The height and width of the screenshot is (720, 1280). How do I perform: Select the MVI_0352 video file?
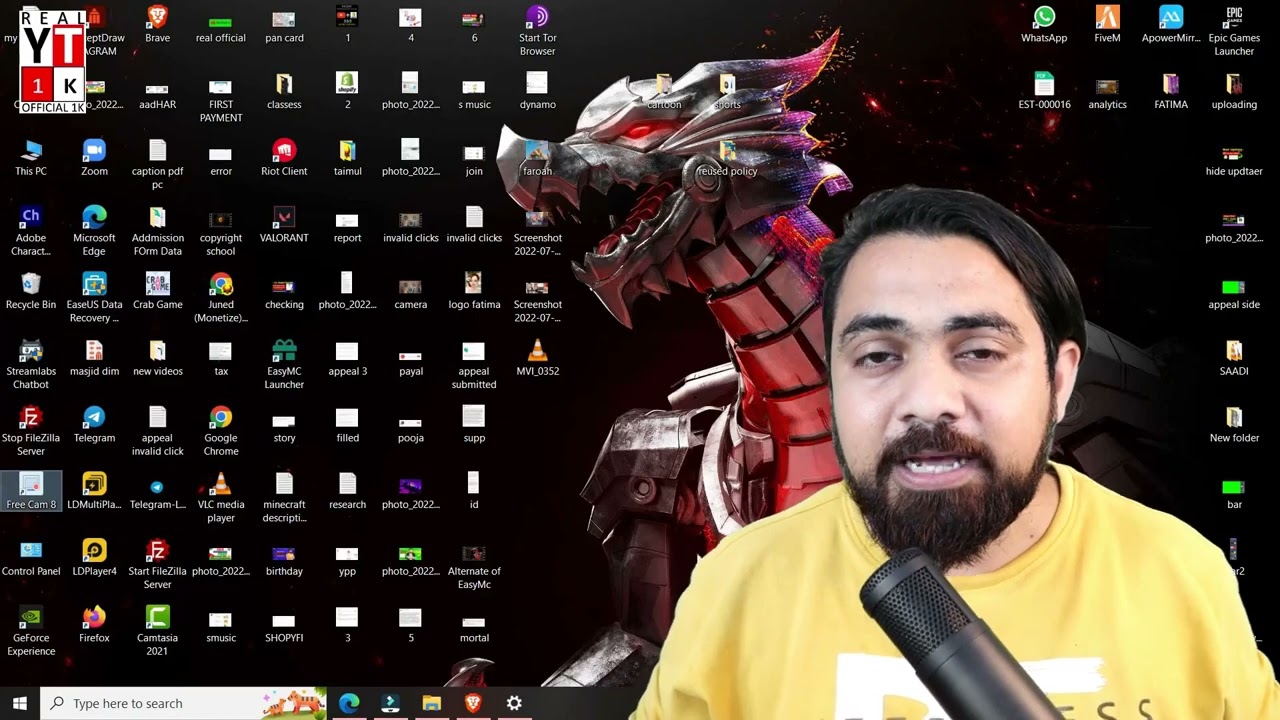click(537, 358)
